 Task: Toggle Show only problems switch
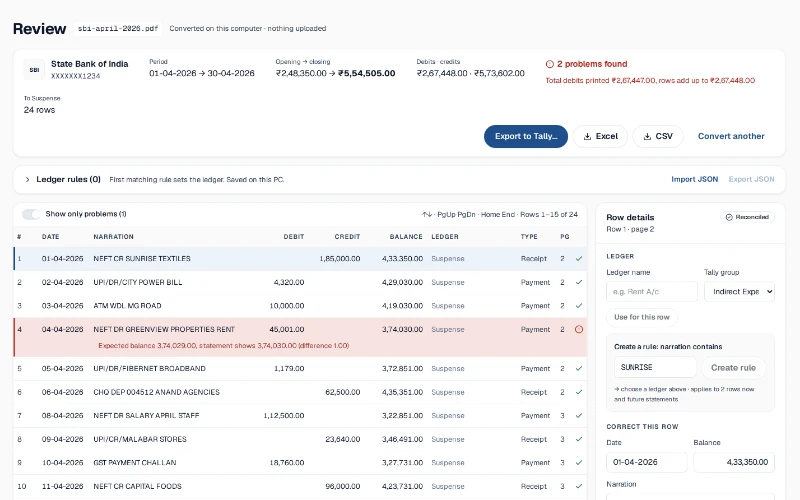point(31,214)
